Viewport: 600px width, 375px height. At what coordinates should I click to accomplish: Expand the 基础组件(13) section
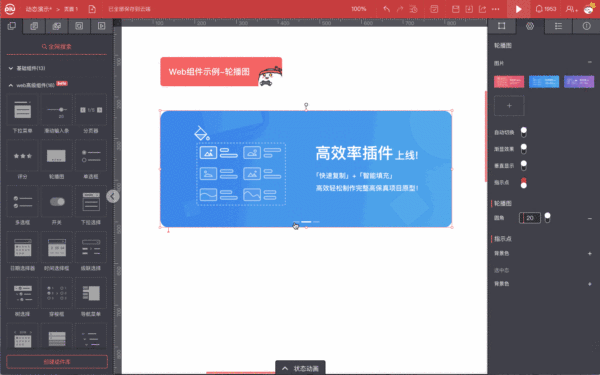click(x=27, y=68)
